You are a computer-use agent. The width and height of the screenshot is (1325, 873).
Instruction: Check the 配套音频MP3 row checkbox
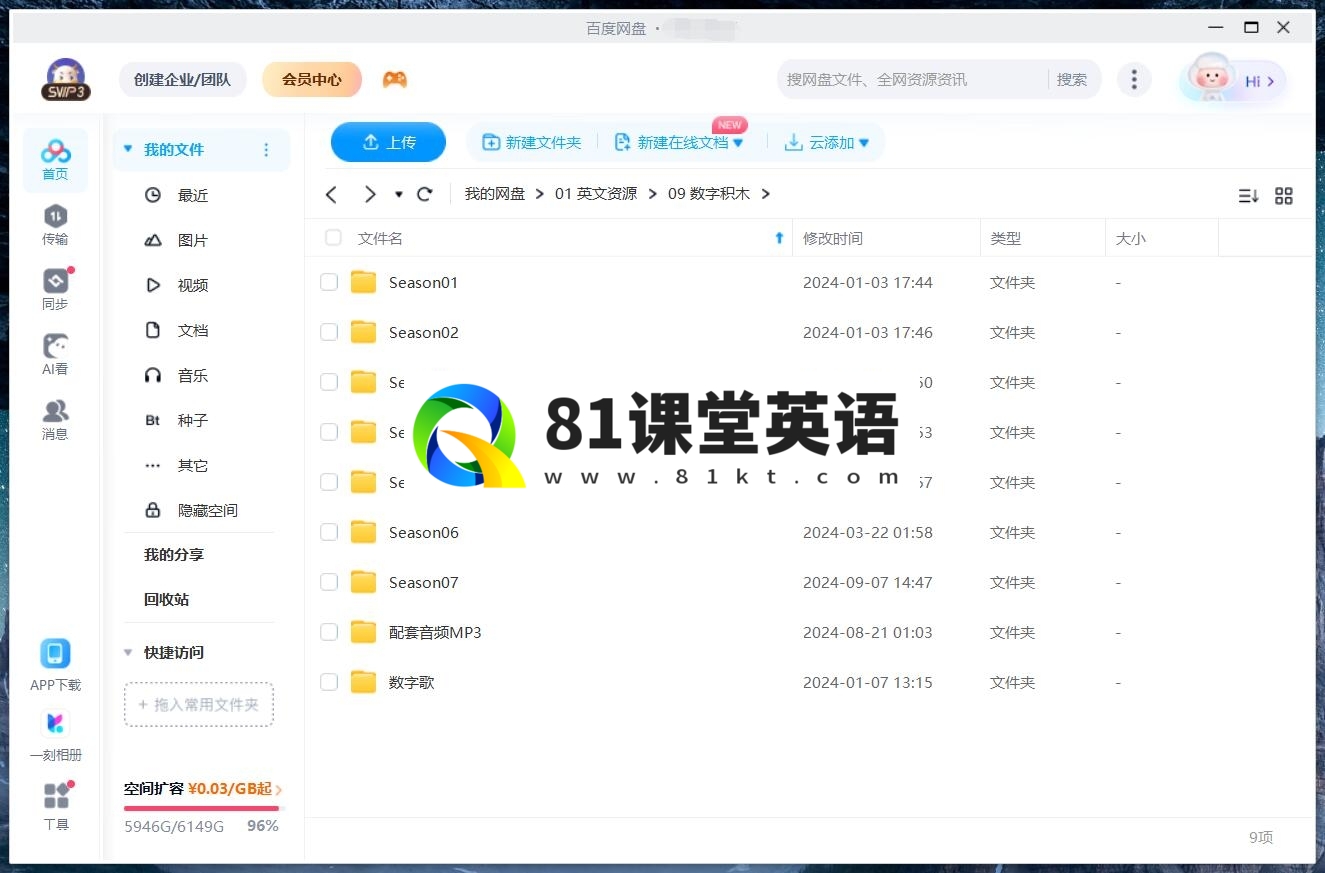tap(329, 632)
